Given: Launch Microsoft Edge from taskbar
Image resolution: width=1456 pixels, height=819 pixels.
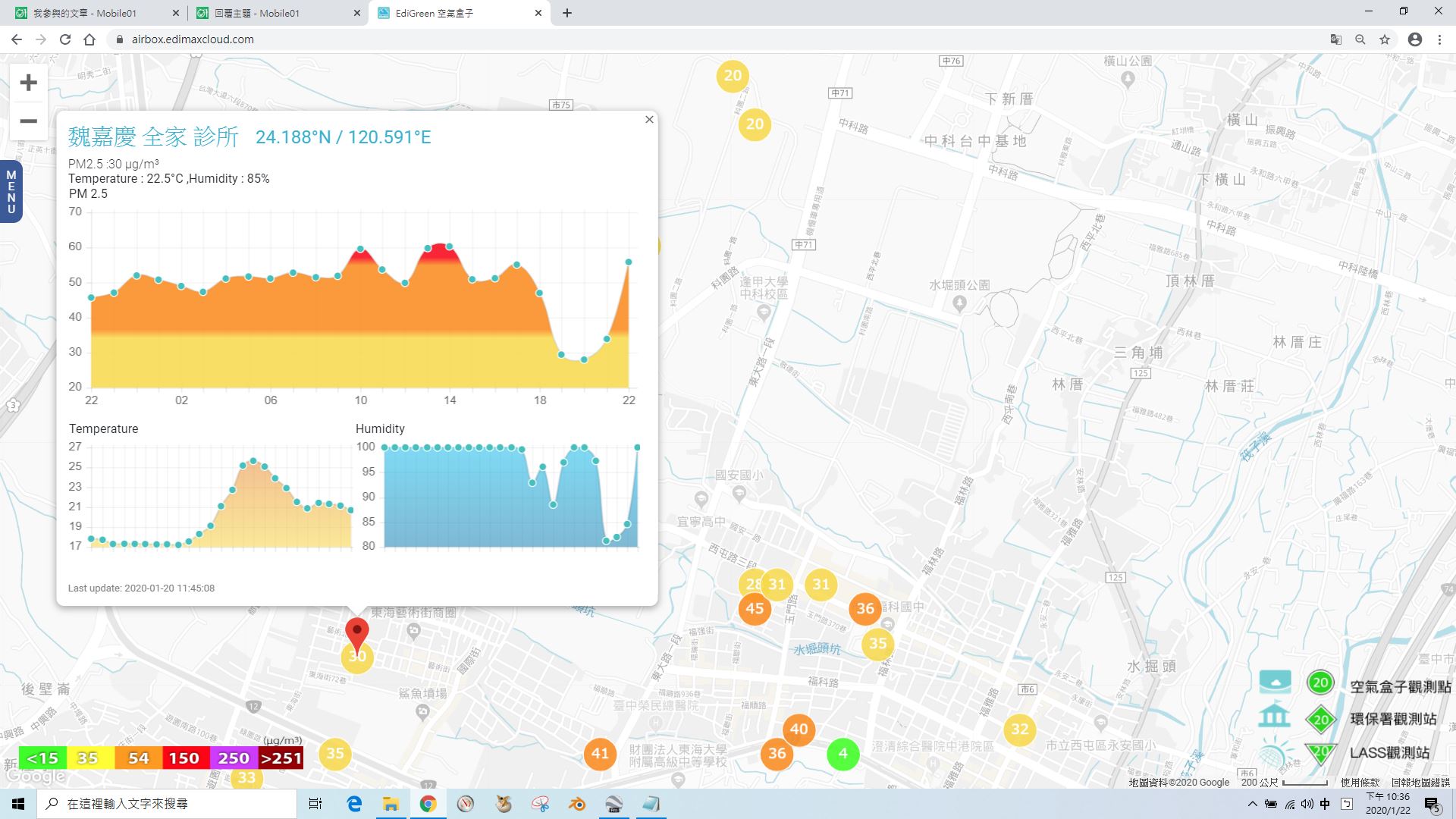Looking at the screenshot, I should pyautogui.click(x=354, y=804).
